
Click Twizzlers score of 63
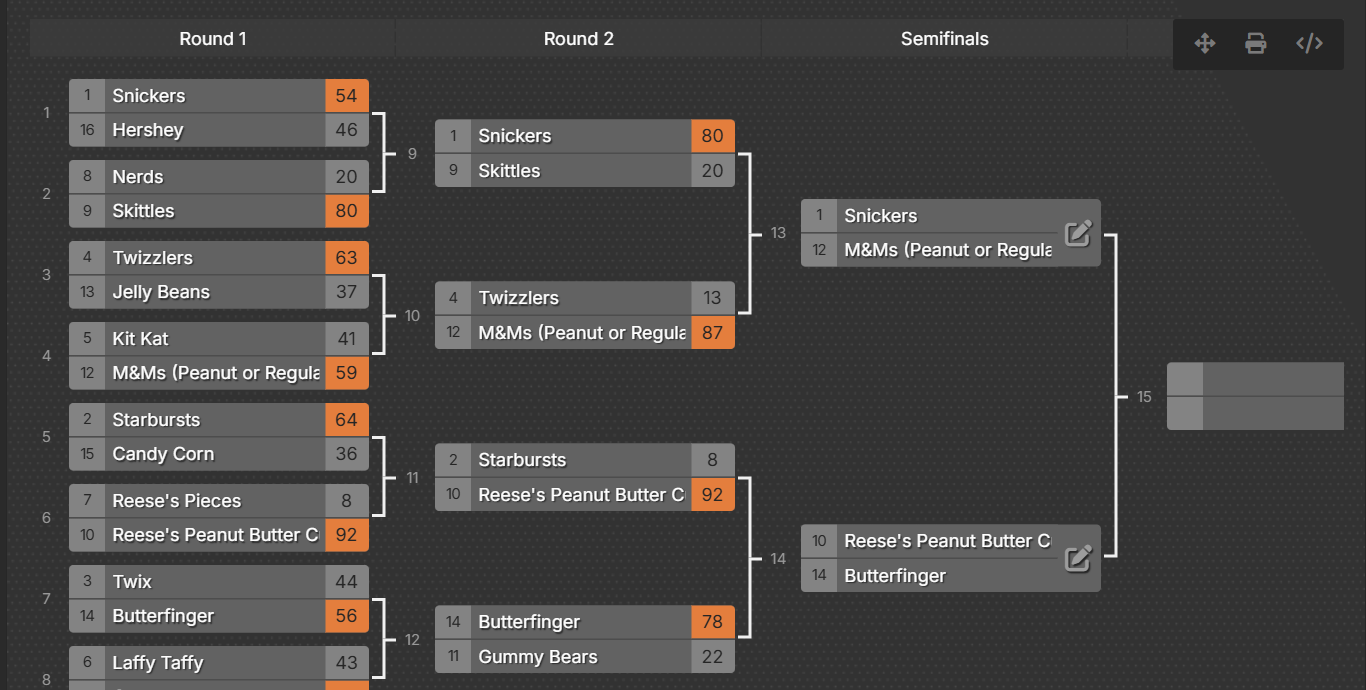[x=347, y=258]
